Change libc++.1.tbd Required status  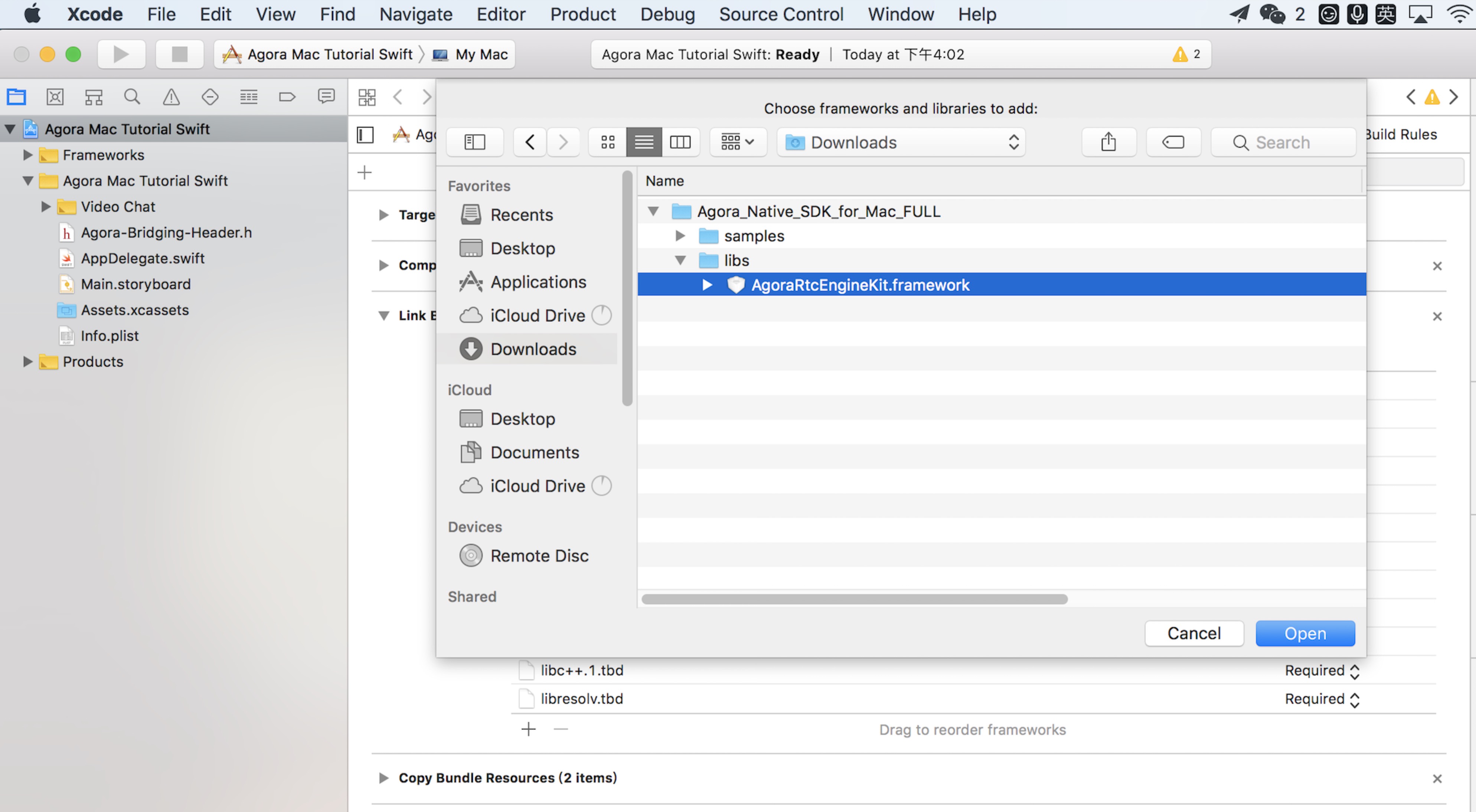[x=1322, y=671]
